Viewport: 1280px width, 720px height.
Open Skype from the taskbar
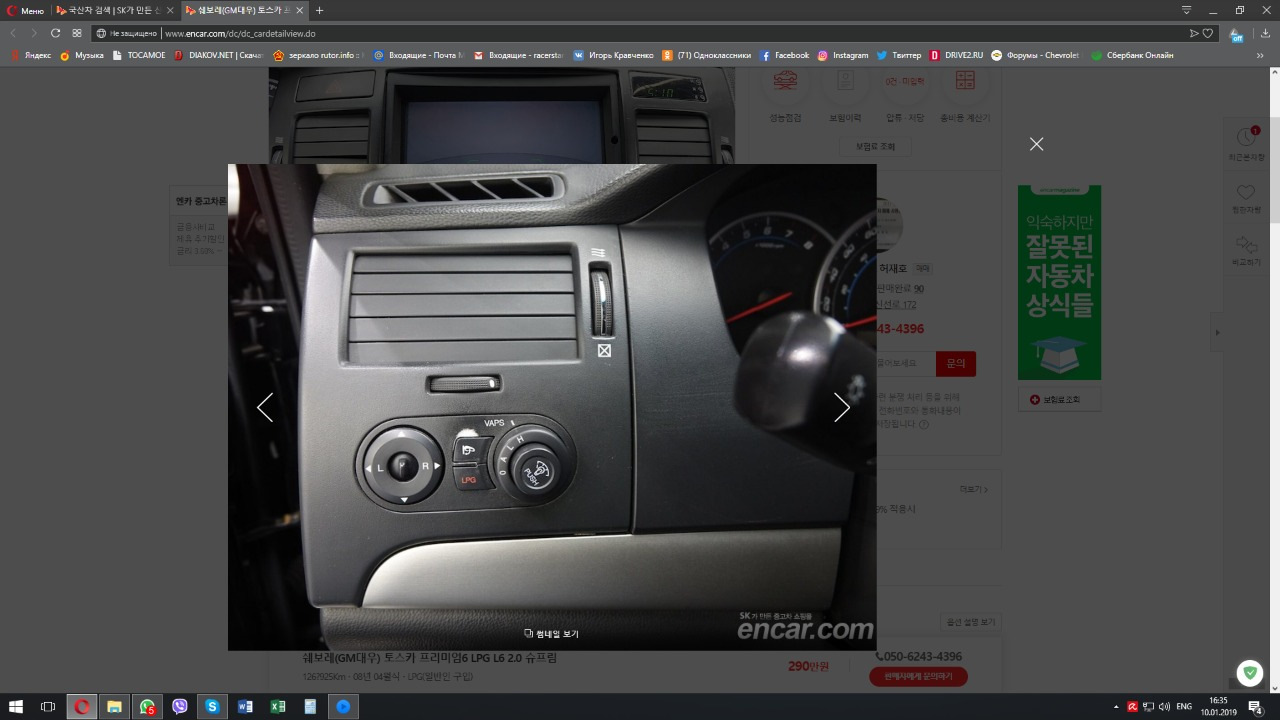(212, 706)
